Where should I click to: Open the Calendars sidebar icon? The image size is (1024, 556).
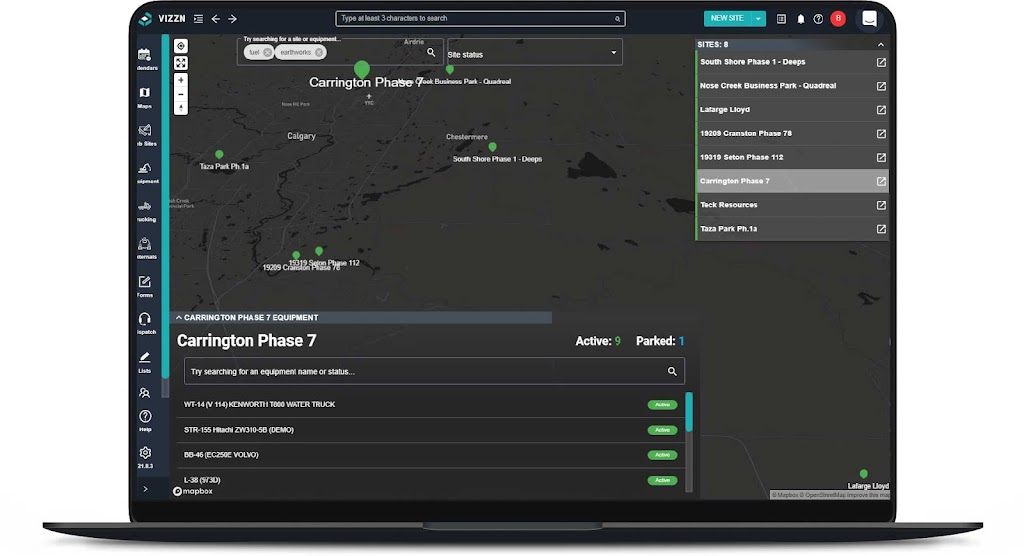click(x=145, y=56)
